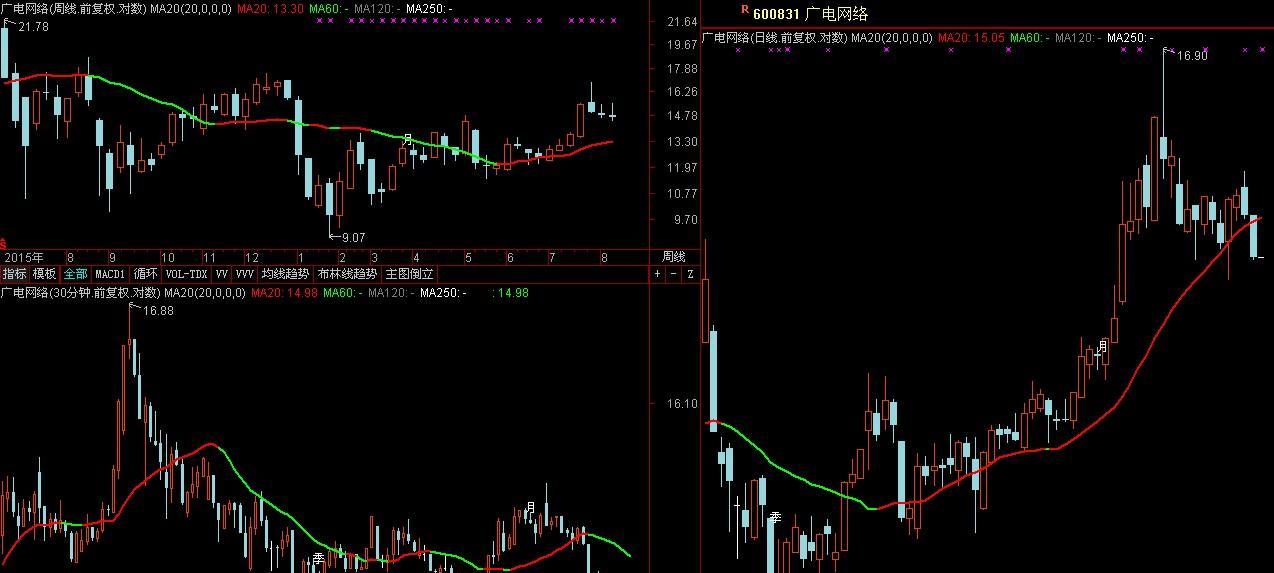Click the 16.88 high on 30-minute chart

point(158,311)
